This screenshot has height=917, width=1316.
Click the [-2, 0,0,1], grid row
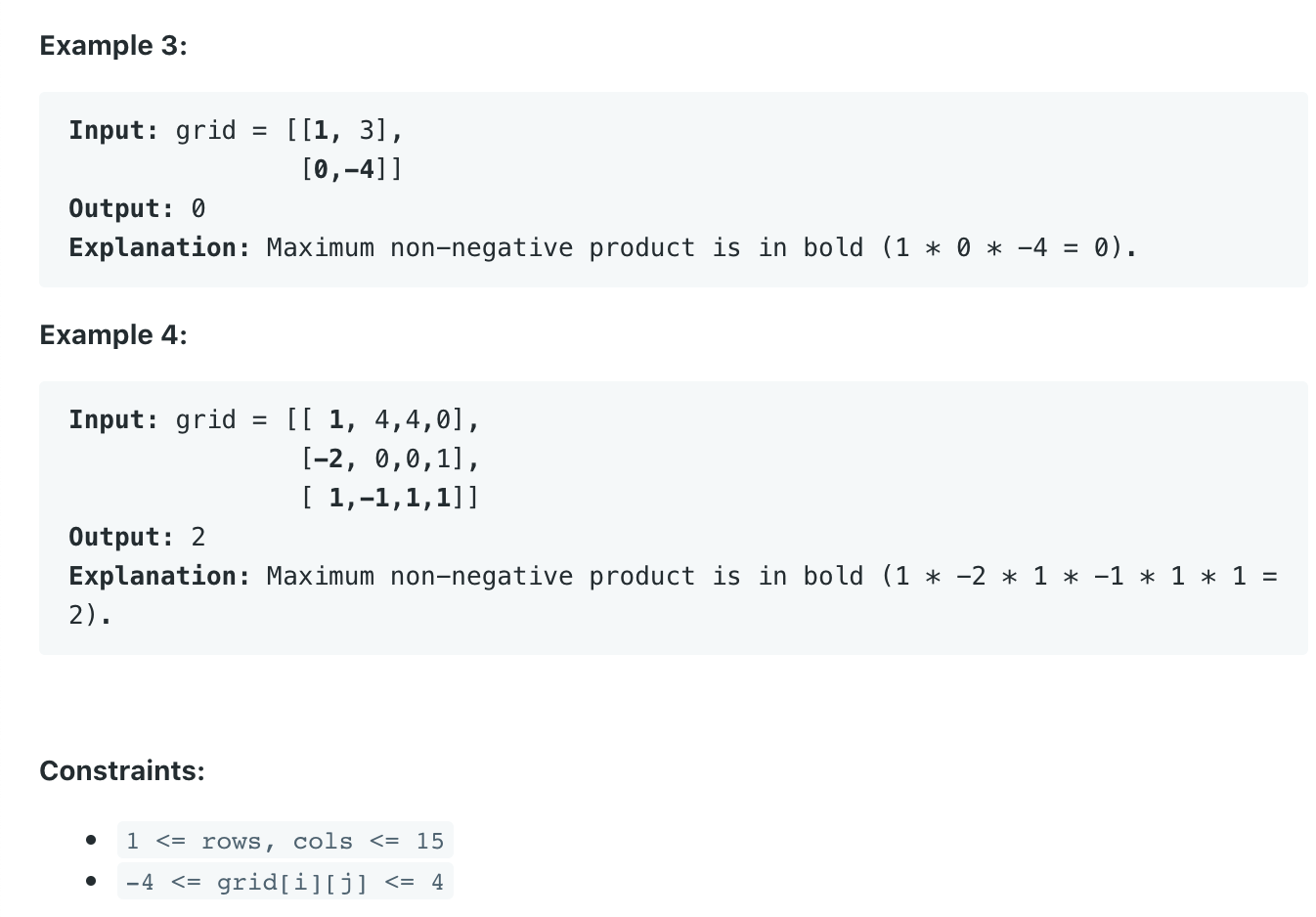point(390,458)
